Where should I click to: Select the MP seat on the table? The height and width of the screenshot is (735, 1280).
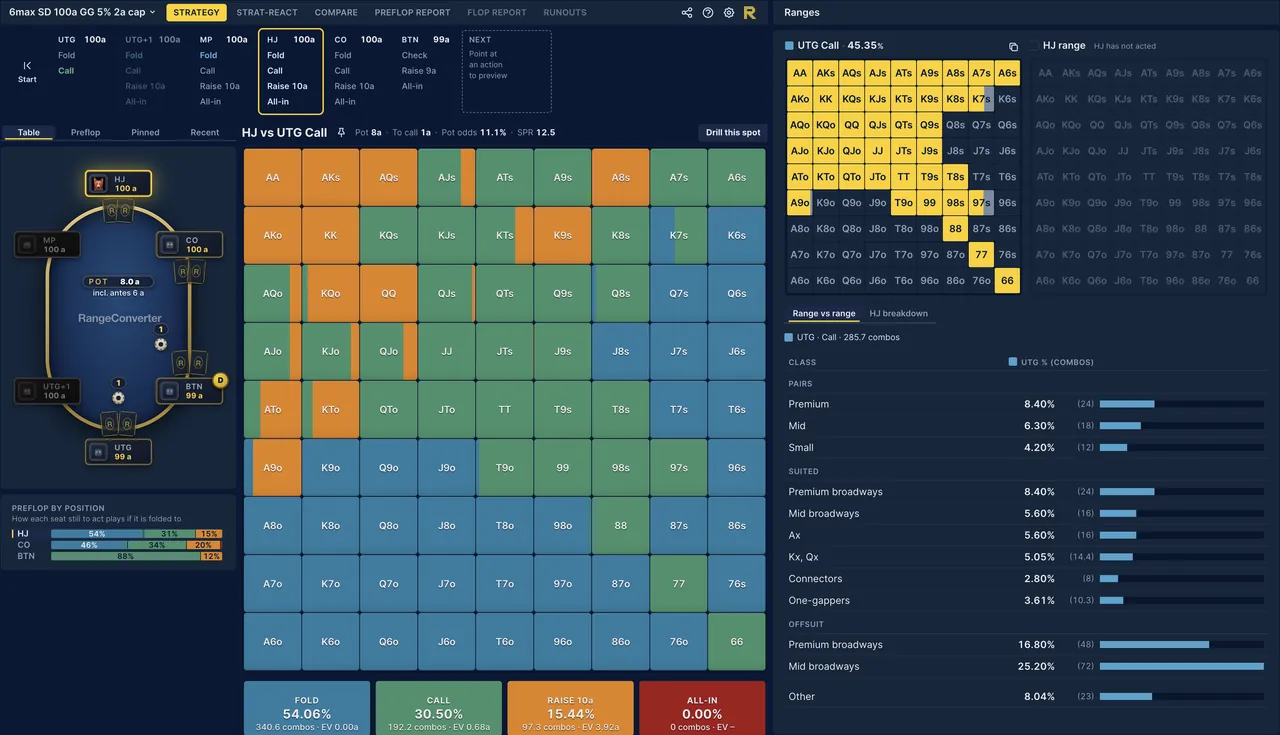[47, 245]
